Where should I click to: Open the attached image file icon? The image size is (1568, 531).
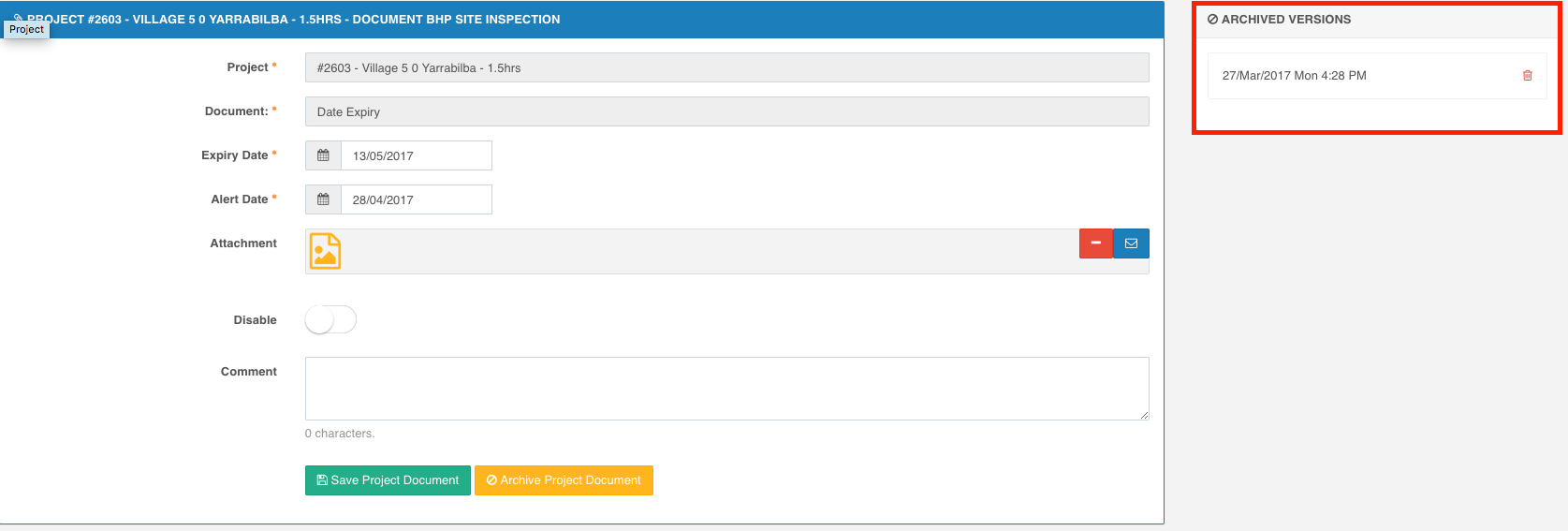point(325,251)
